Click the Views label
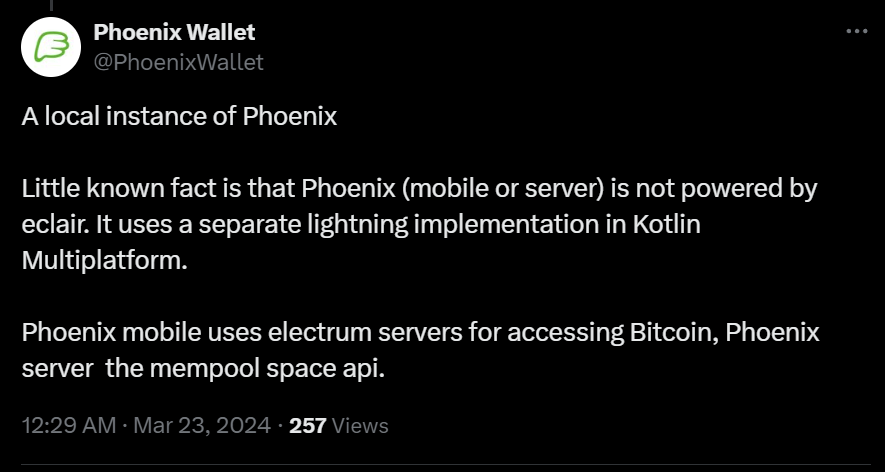885x472 pixels. pos(360,425)
